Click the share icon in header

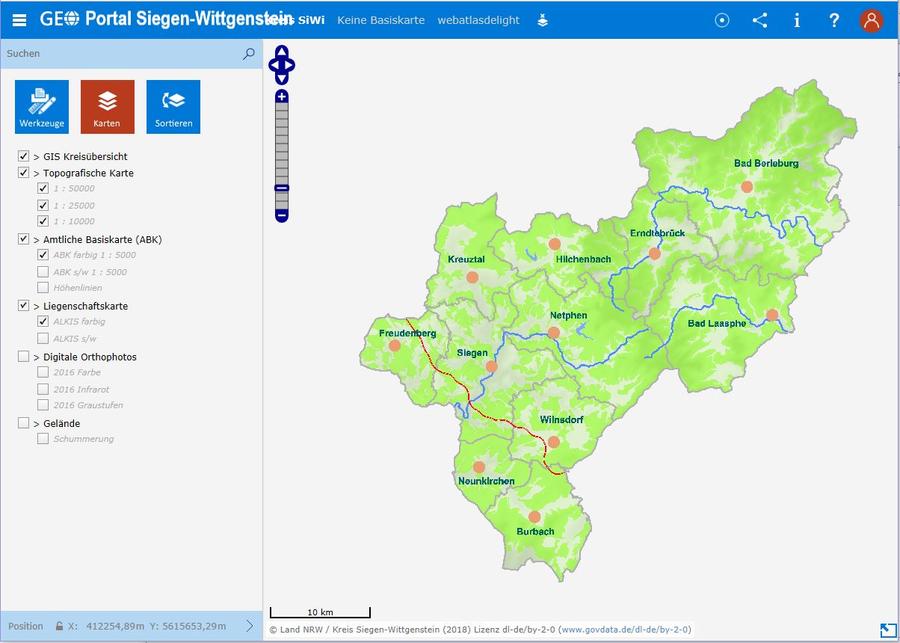coord(760,20)
